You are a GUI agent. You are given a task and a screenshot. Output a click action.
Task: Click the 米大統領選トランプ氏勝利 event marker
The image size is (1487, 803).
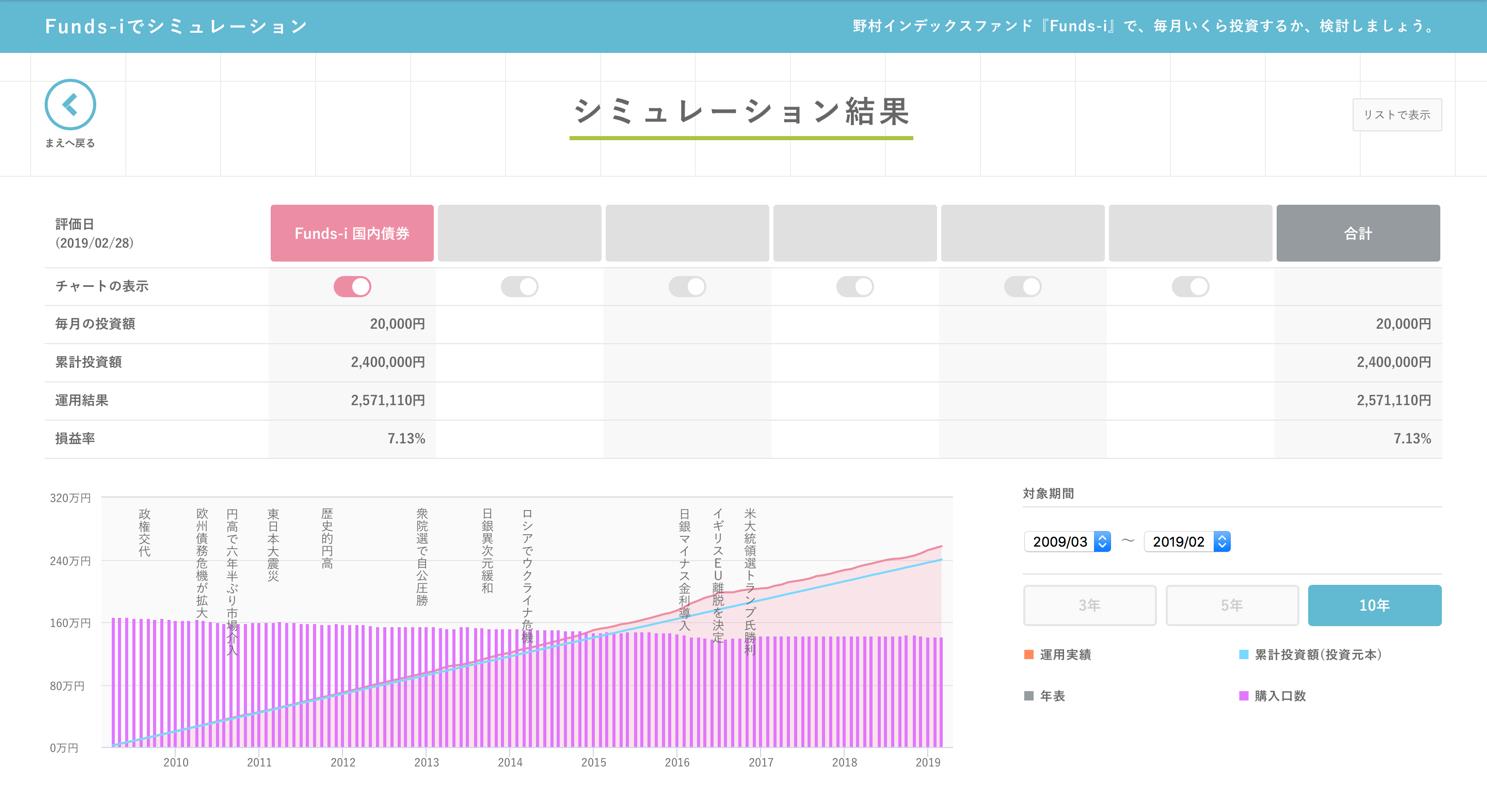click(x=750, y=582)
